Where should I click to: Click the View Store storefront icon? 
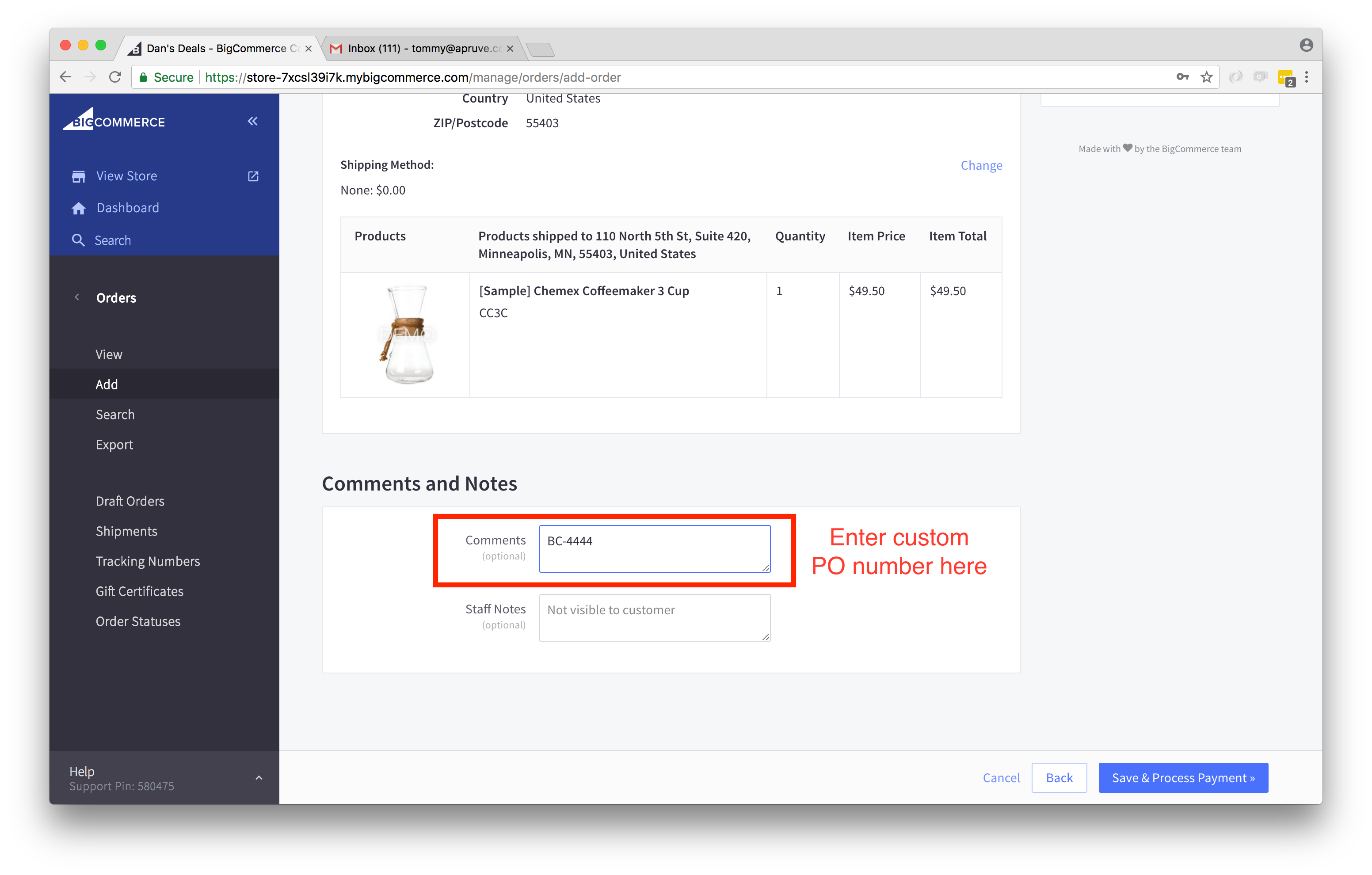[79, 177]
